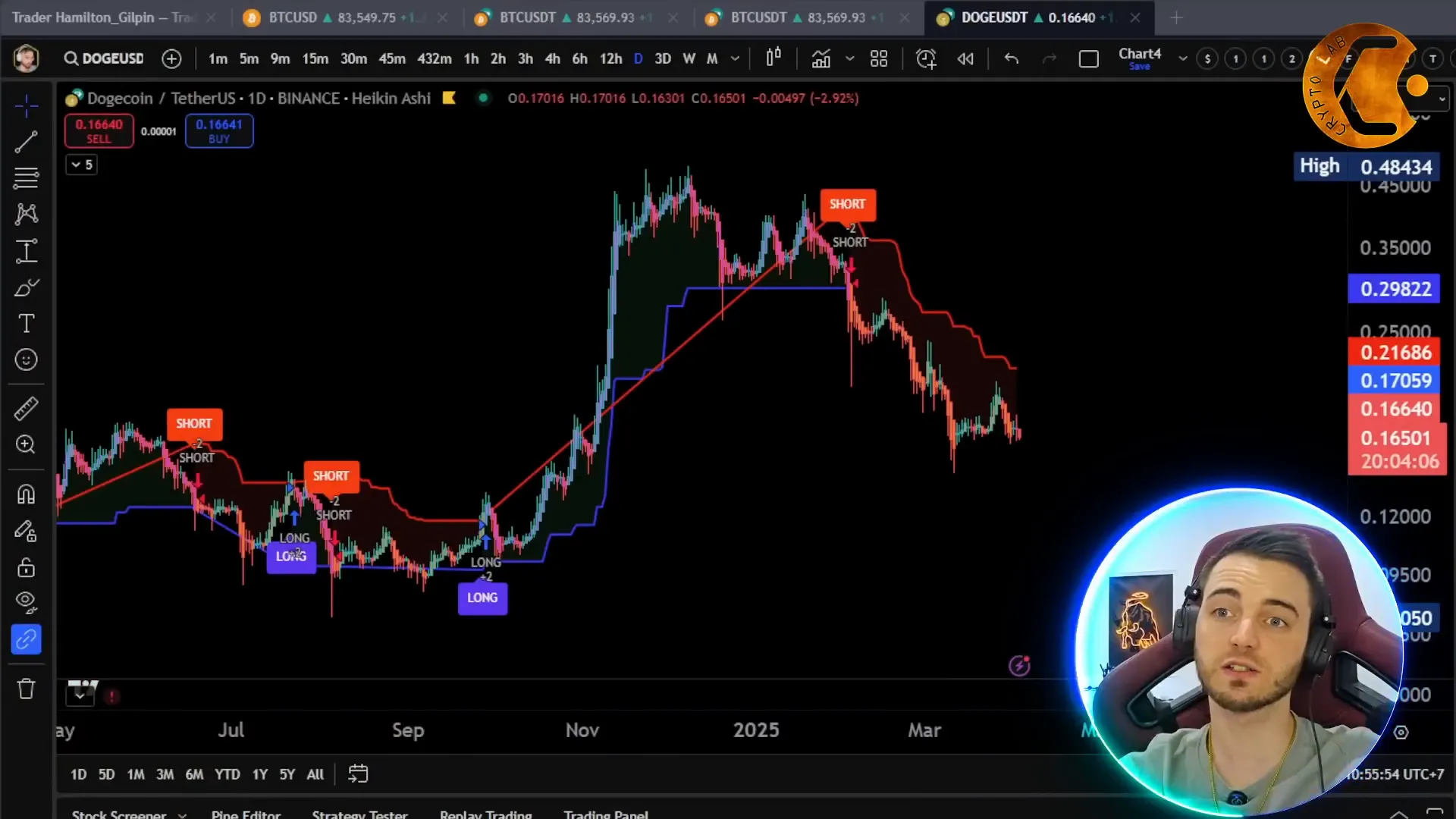Expand the Stock Screener dropdown arrow
This screenshot has width=1456, height=819.
(182, 815)
